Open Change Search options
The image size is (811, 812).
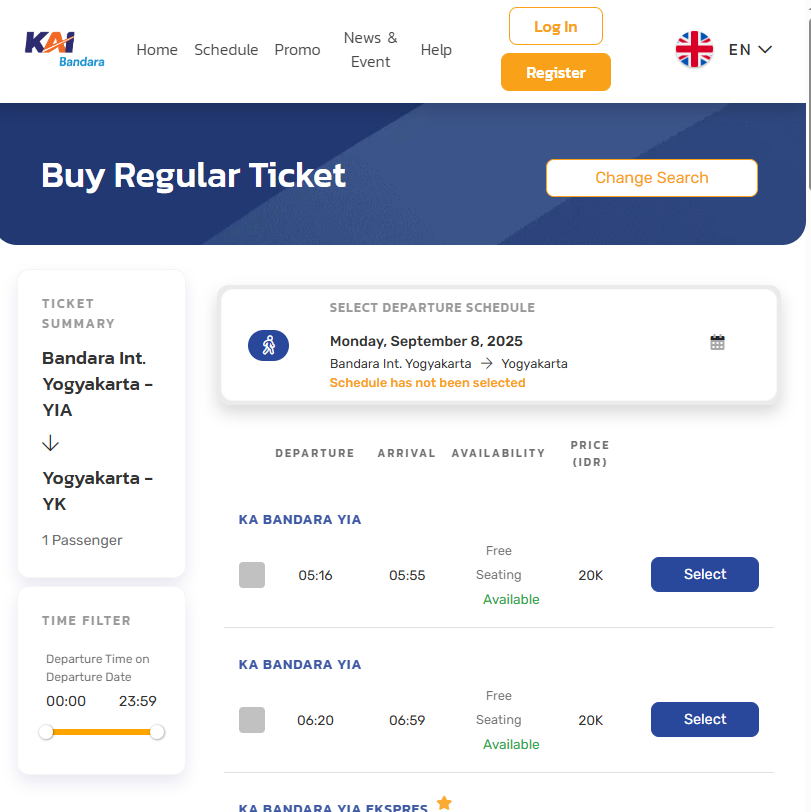[651, 178]
